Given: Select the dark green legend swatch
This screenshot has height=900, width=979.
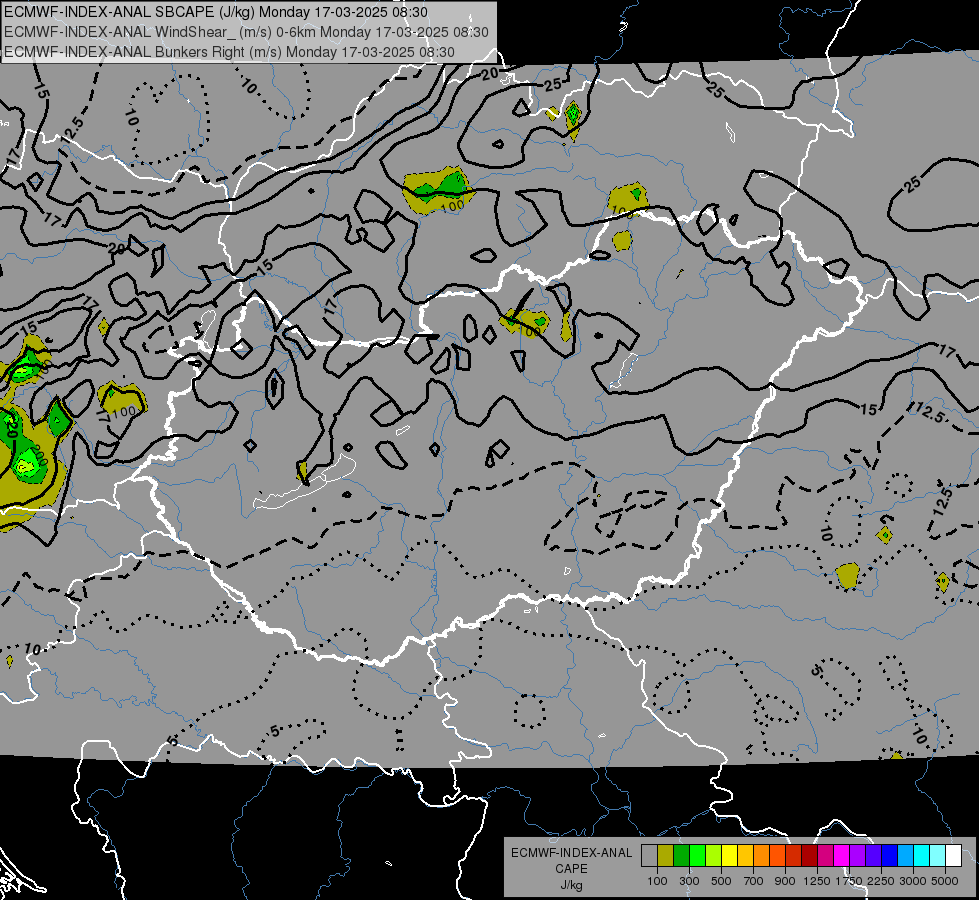Looking at the screenshot, I should point(681,856).
